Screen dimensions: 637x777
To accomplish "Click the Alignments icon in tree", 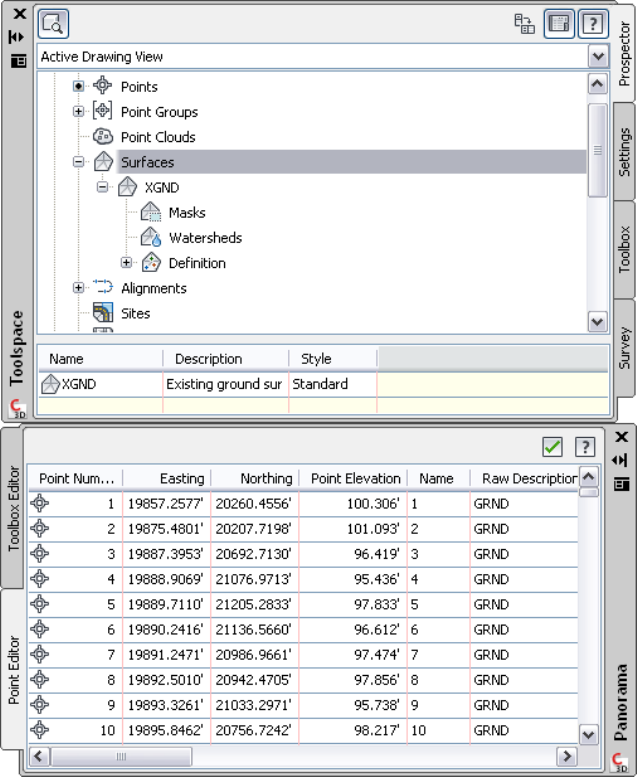I will pos(103,287).
